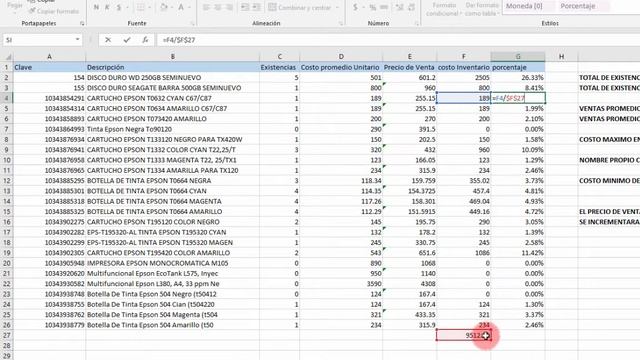Click header cell 'Costo promedio Unitario'

341,67
